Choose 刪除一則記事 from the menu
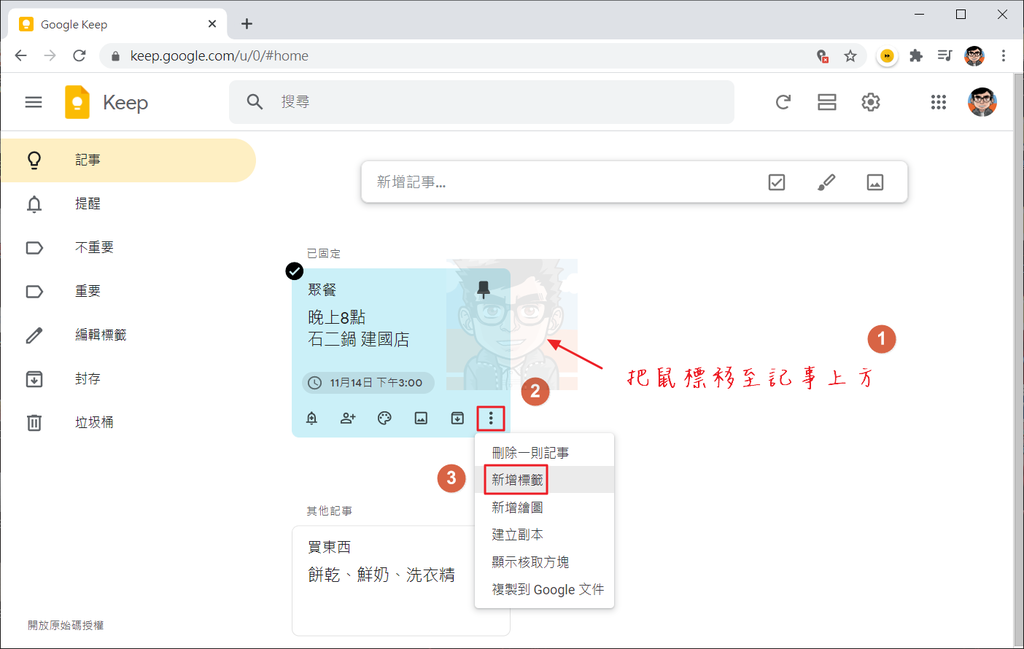 click(545, 452)
